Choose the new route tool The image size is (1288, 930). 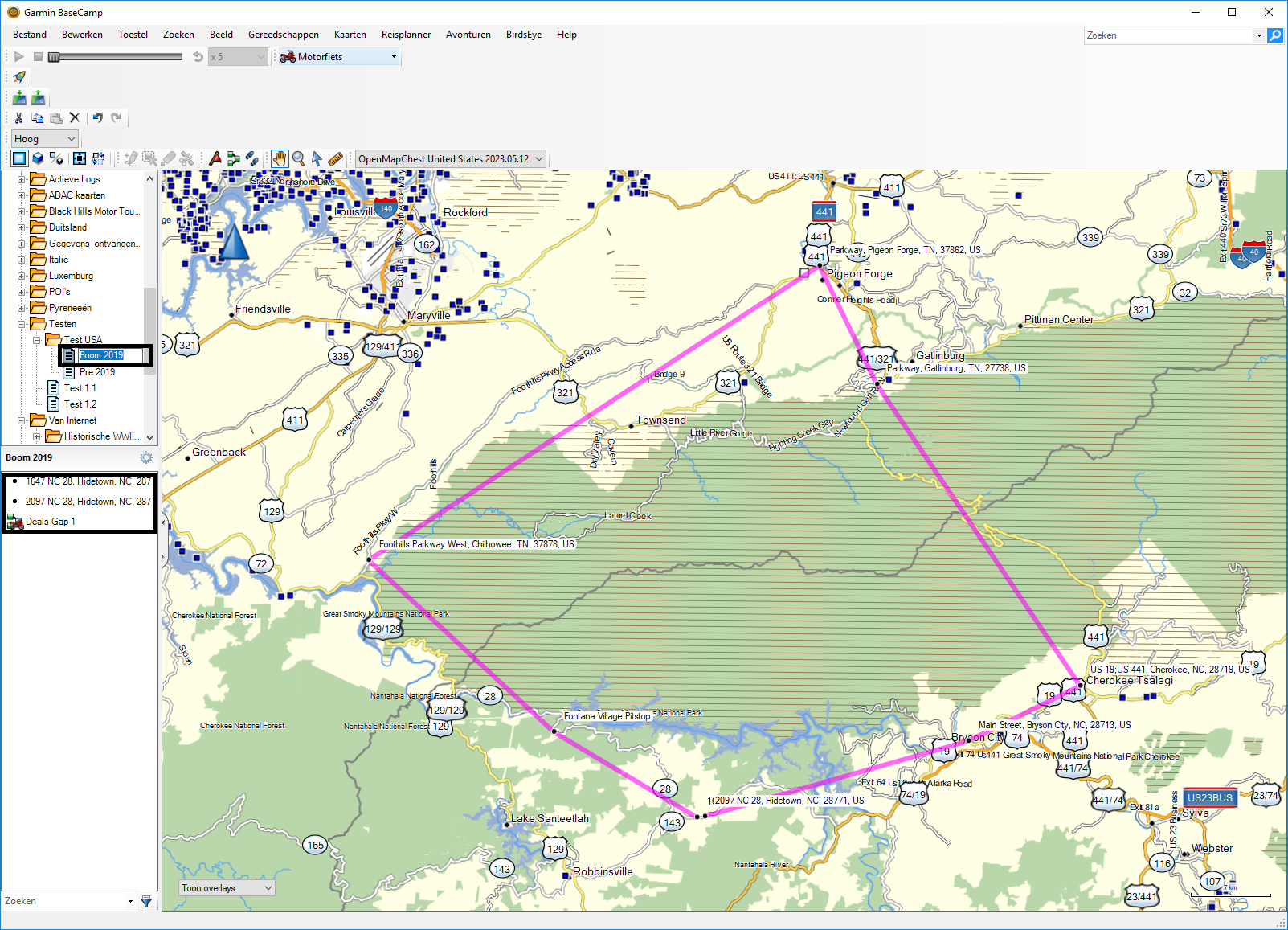coord(233,158)
